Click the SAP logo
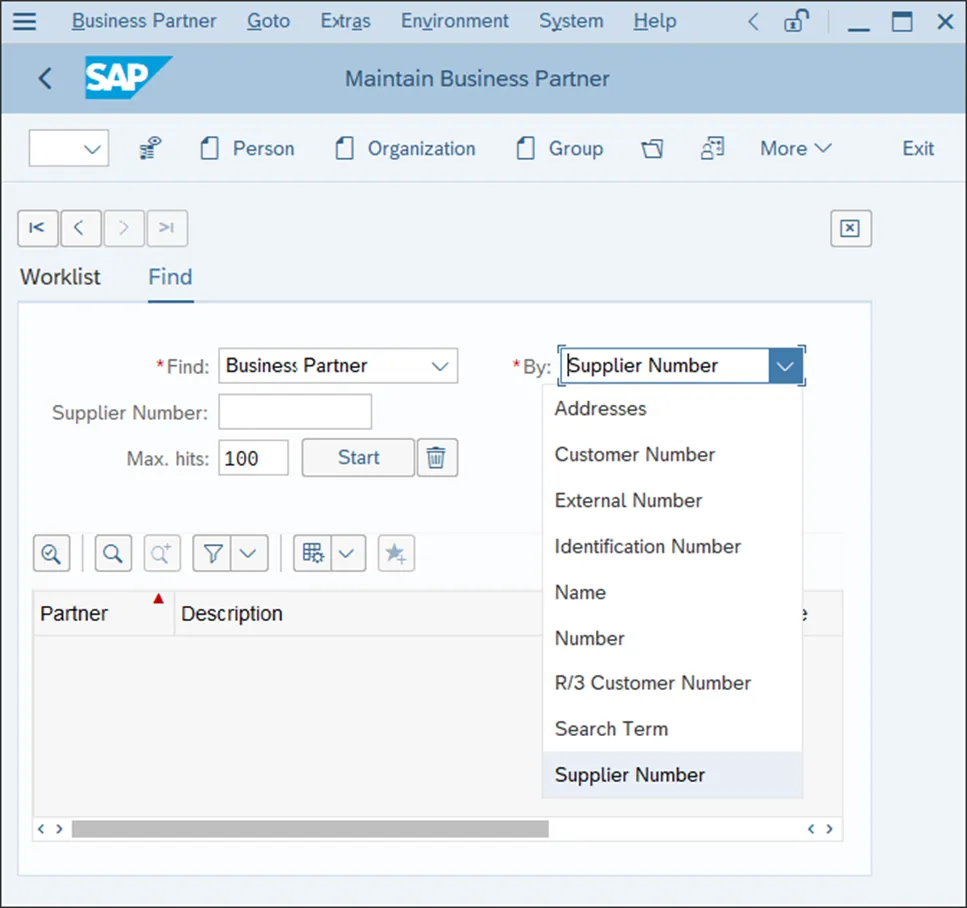This screenshot has height=908, width=967. coord(128,78)
